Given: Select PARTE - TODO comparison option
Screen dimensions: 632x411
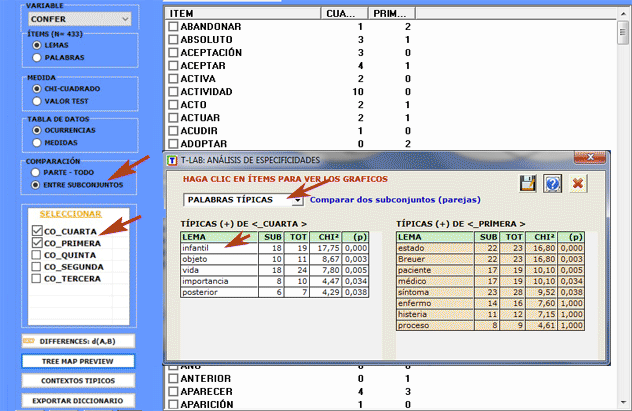Looking at the screenshot, I should [37, 172].
